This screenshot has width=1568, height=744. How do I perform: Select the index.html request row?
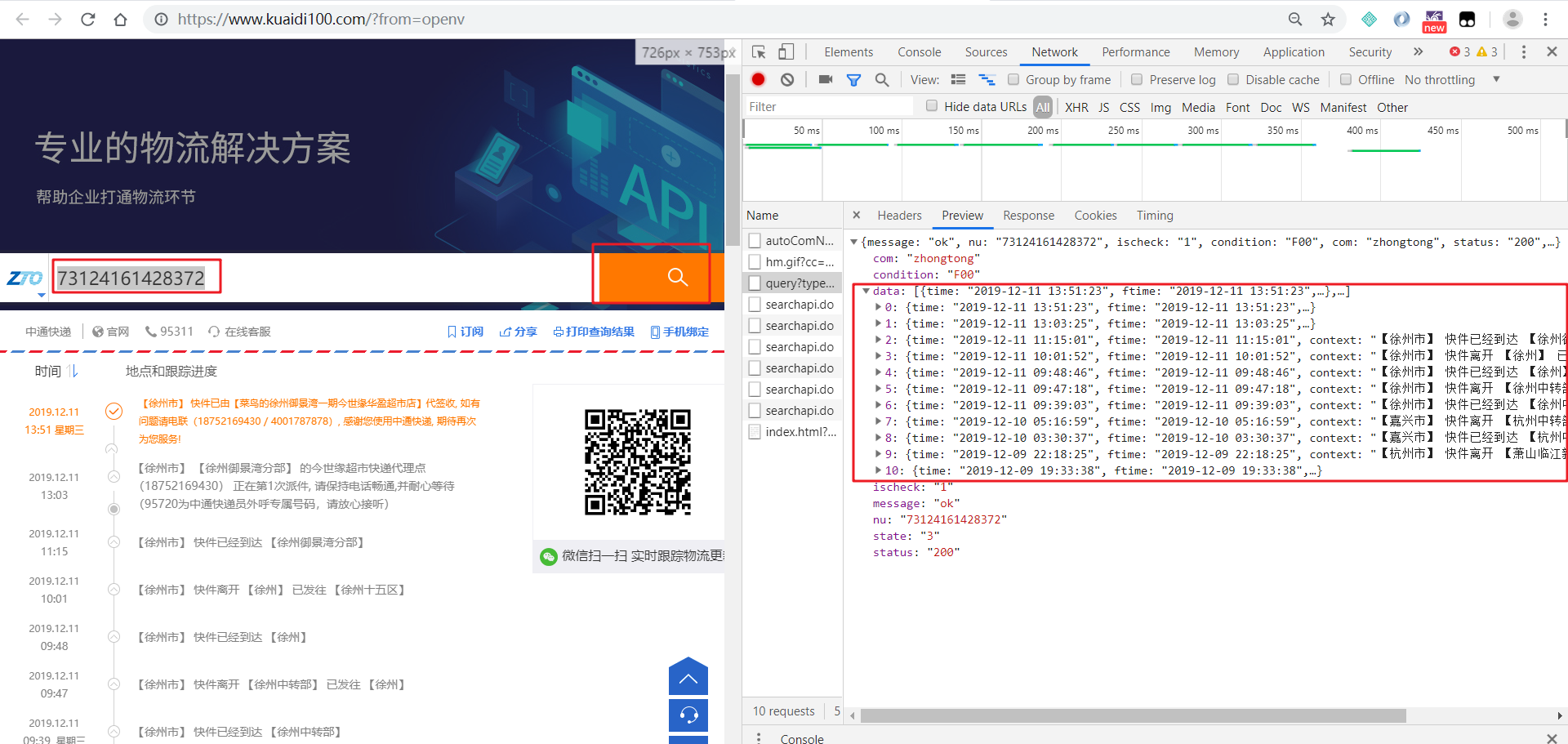792,431
